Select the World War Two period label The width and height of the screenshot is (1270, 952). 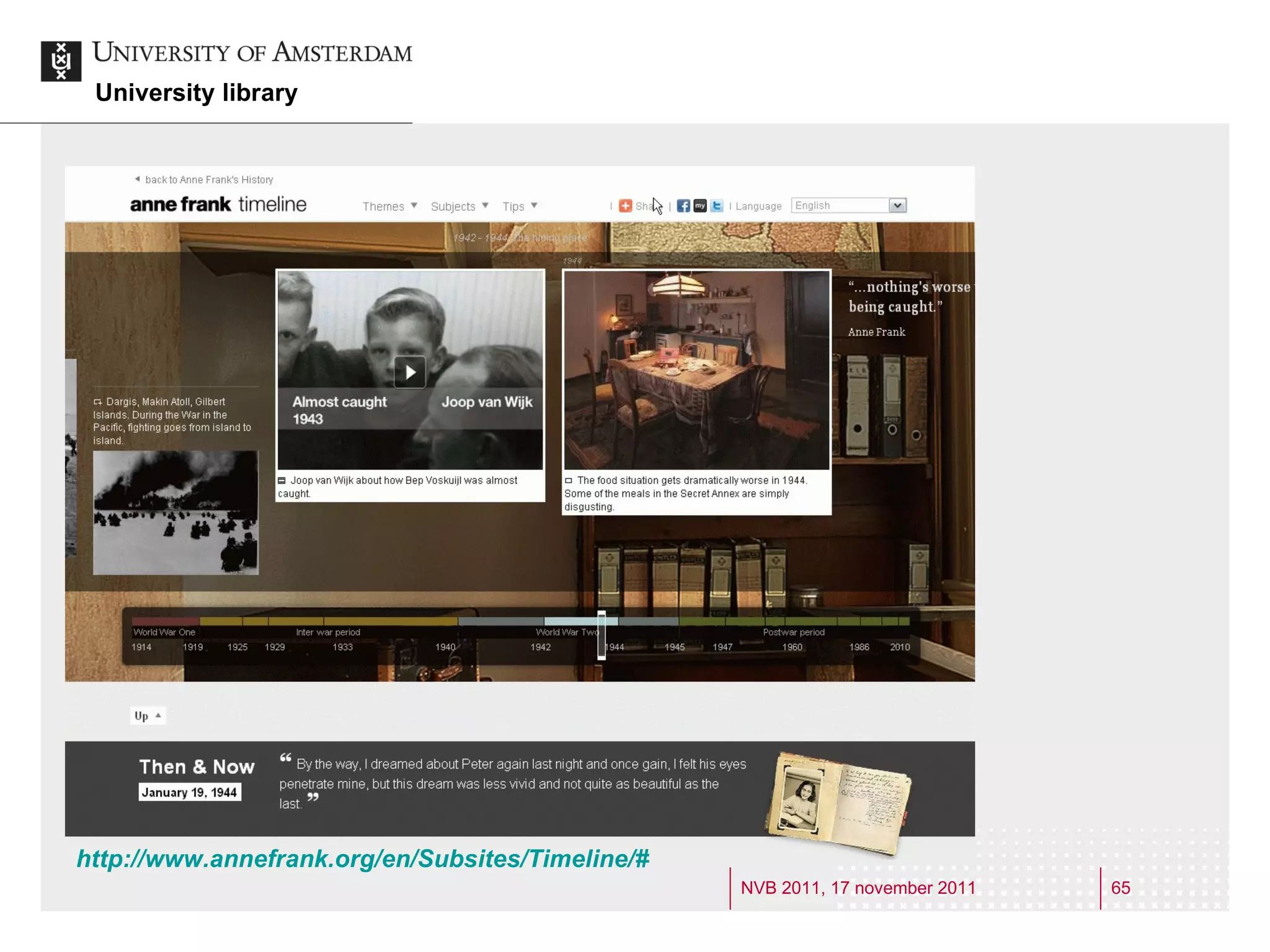point(567,632)
